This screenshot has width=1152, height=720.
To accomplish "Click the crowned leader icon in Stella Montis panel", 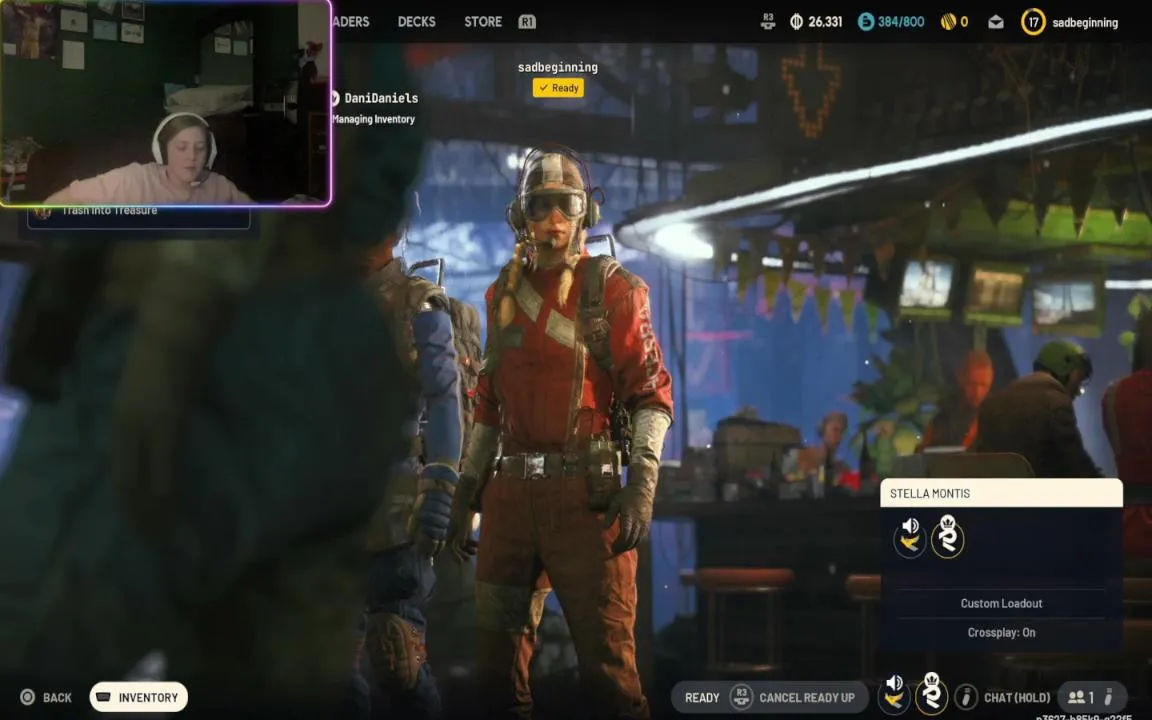I will tap(948, 537).
